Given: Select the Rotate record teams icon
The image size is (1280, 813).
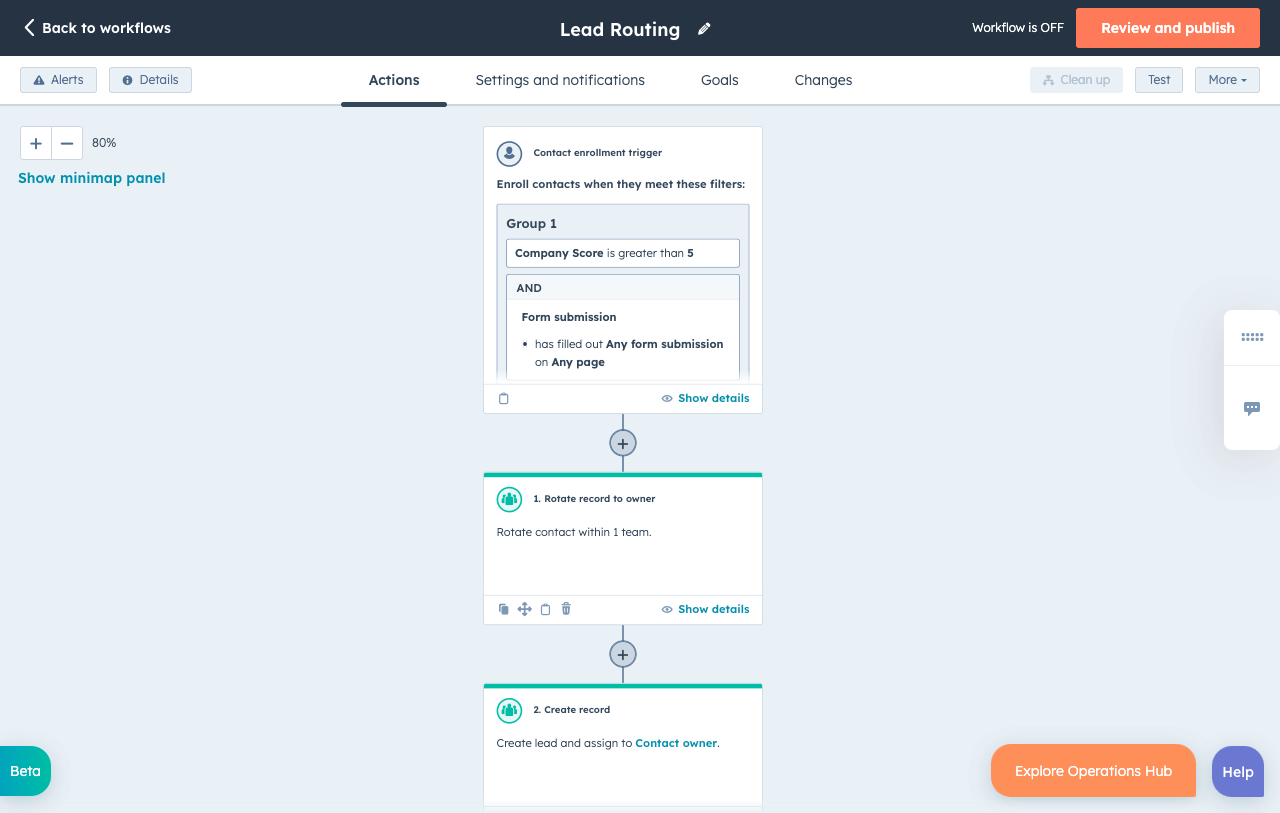Looking at the screenshot, I should coord(509,499).
